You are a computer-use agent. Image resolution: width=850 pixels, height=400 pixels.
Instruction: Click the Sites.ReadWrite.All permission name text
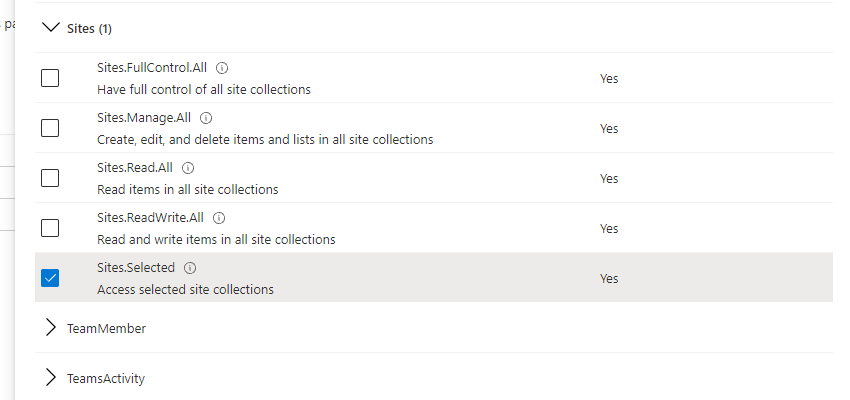[x=151, y=218]
